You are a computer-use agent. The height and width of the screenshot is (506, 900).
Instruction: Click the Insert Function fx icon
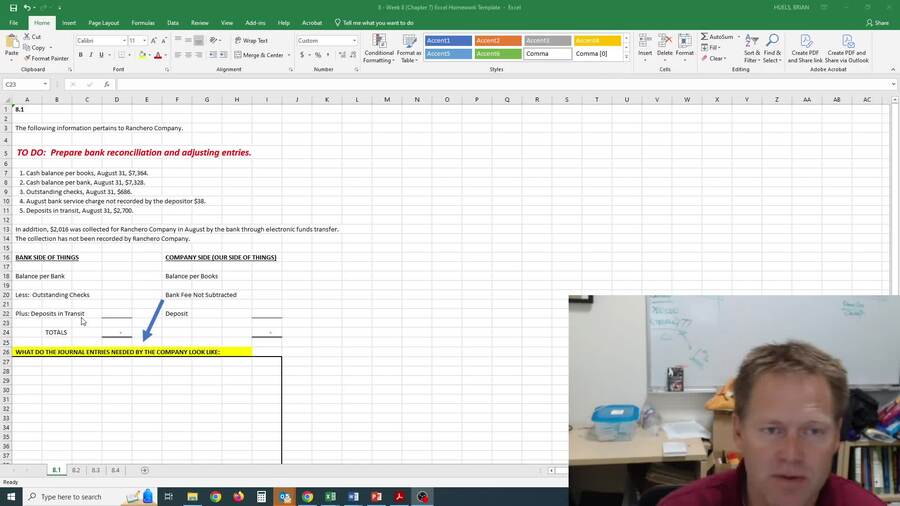107,84
